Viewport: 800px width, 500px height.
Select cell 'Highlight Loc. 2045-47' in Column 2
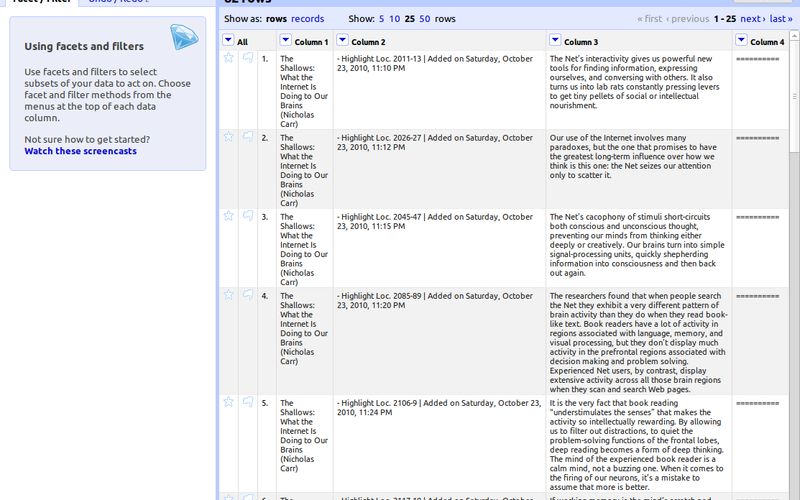[435, 221]
